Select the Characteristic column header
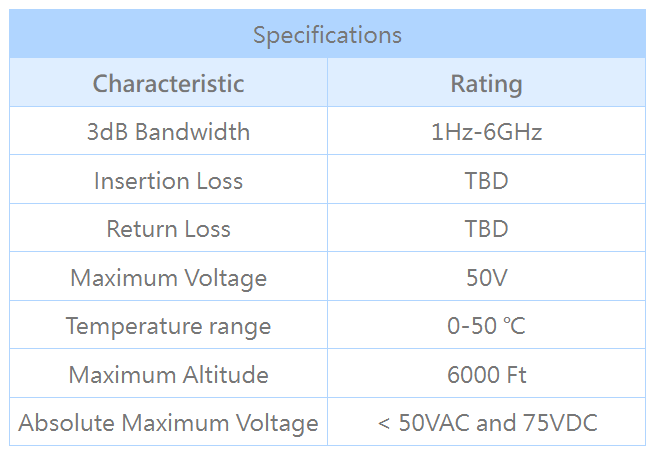651x450 pixels. tap(168, 83)
